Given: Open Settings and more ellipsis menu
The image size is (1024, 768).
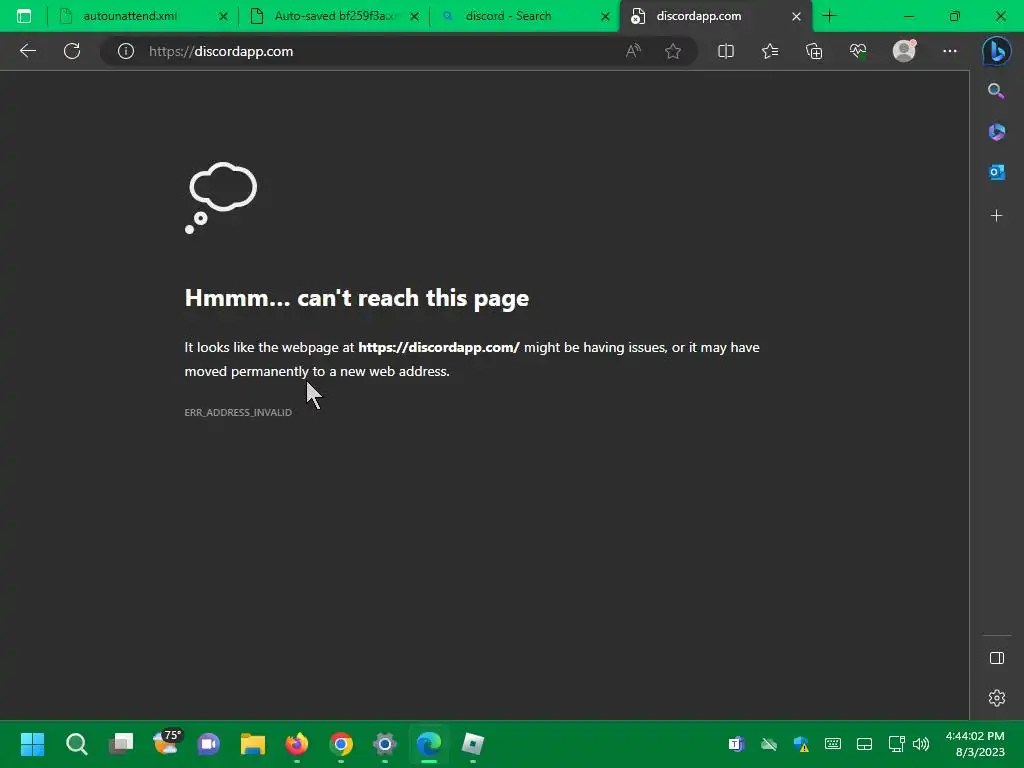Looking at the screenshot, I should tap(950, 51).
